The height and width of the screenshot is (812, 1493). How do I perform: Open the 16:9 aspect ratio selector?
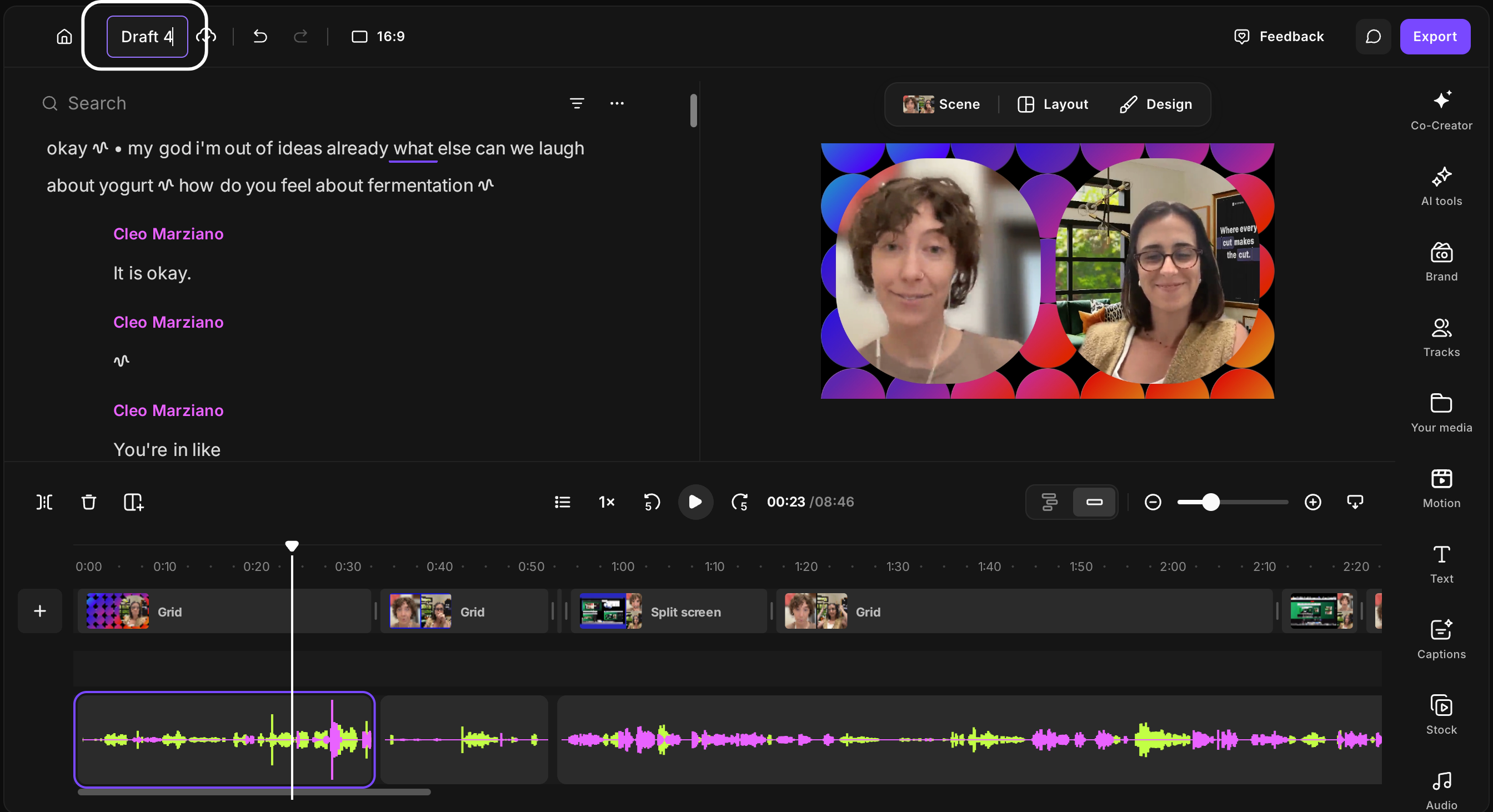point(378,37)
